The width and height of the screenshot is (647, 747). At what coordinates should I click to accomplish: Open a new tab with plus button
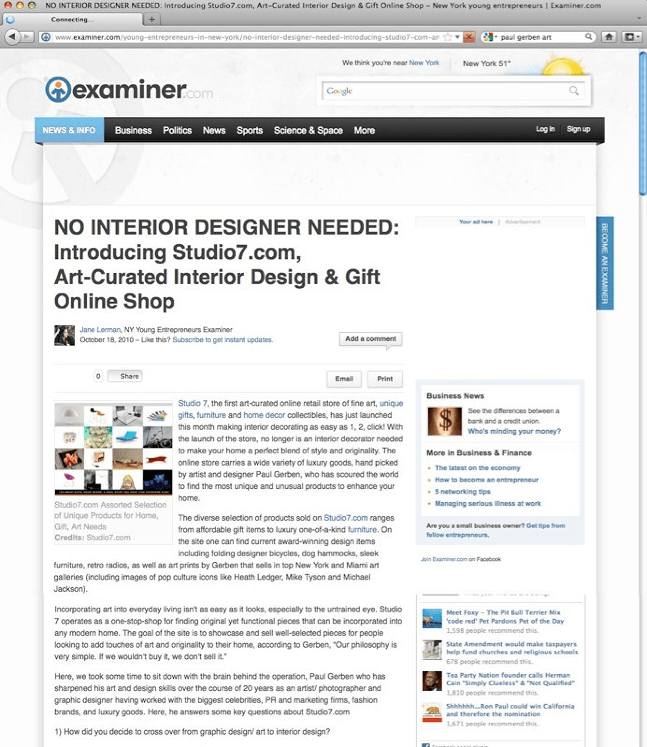point(152,20)
